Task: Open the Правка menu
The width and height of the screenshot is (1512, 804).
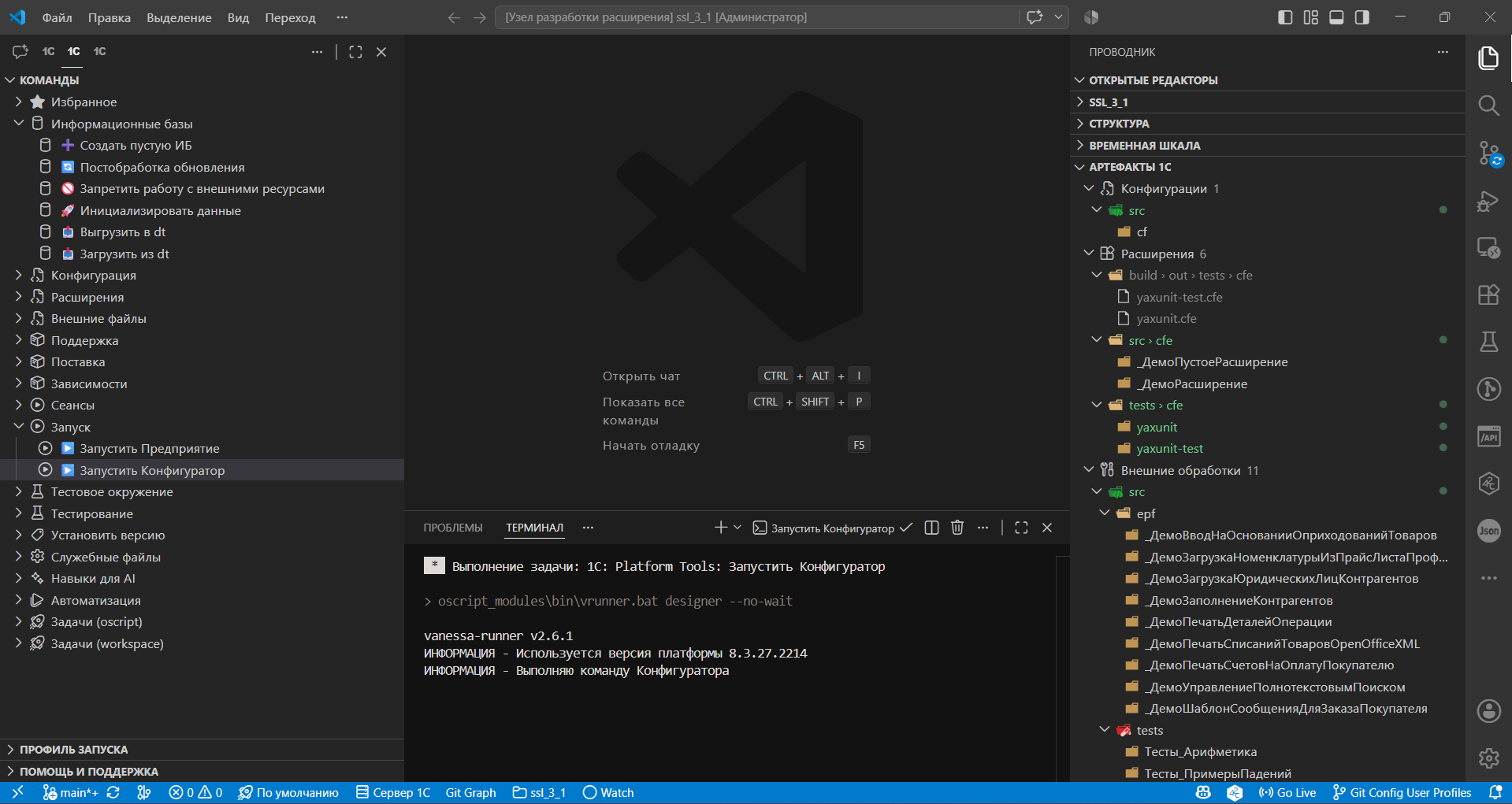Action: point(110,17)
